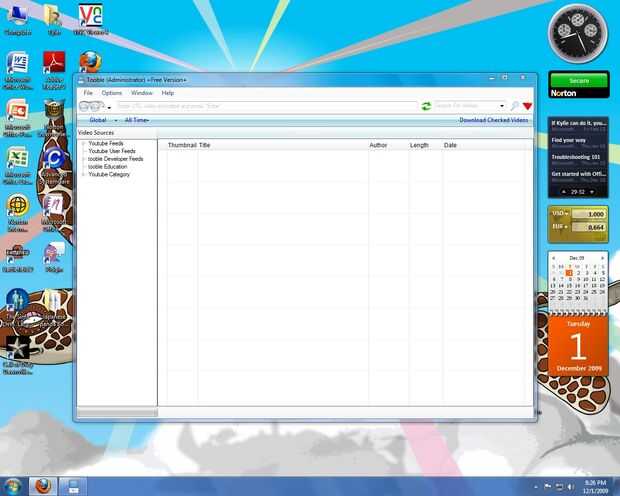Click the taskbar clock and date
Image resolution: width=620 pixels, height=496 pixels.
595,487
